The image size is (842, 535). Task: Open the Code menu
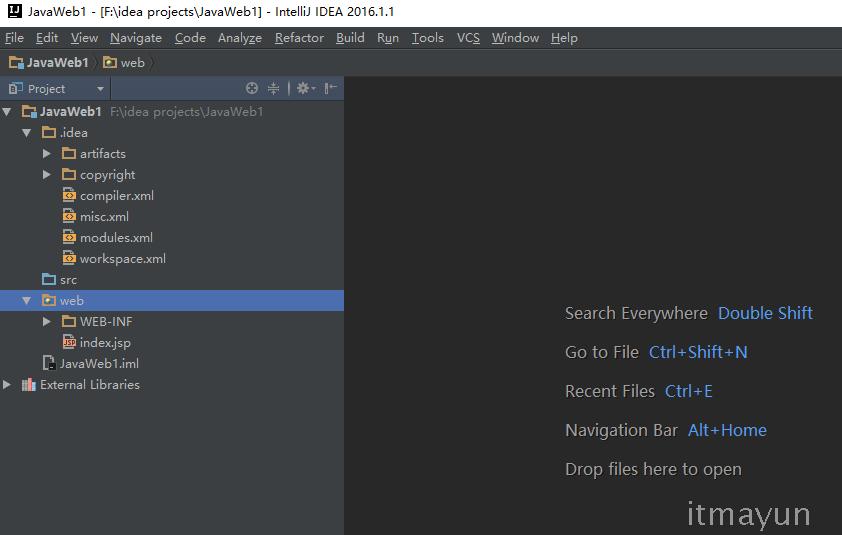click(x=190, y=38)
